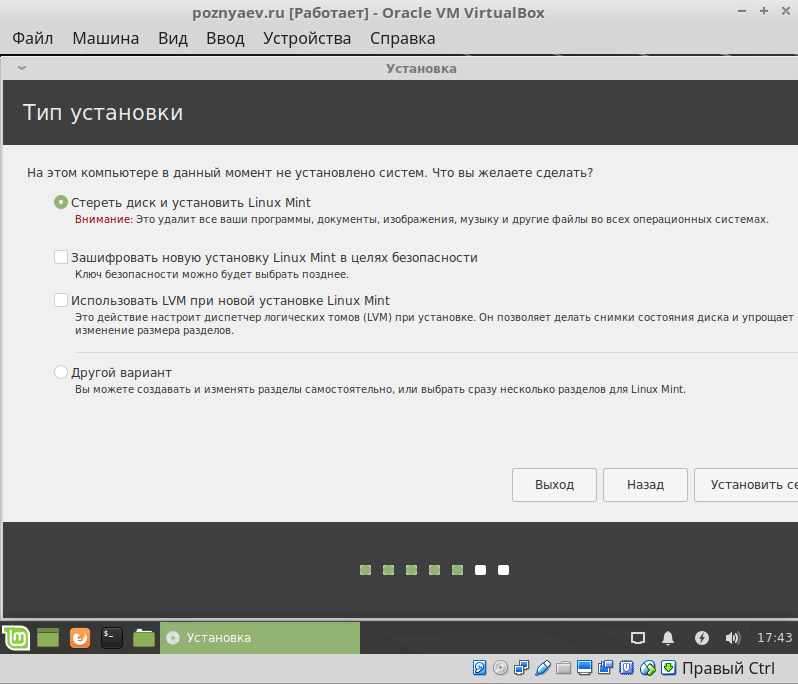Open the Машина menu

(105, 38)
